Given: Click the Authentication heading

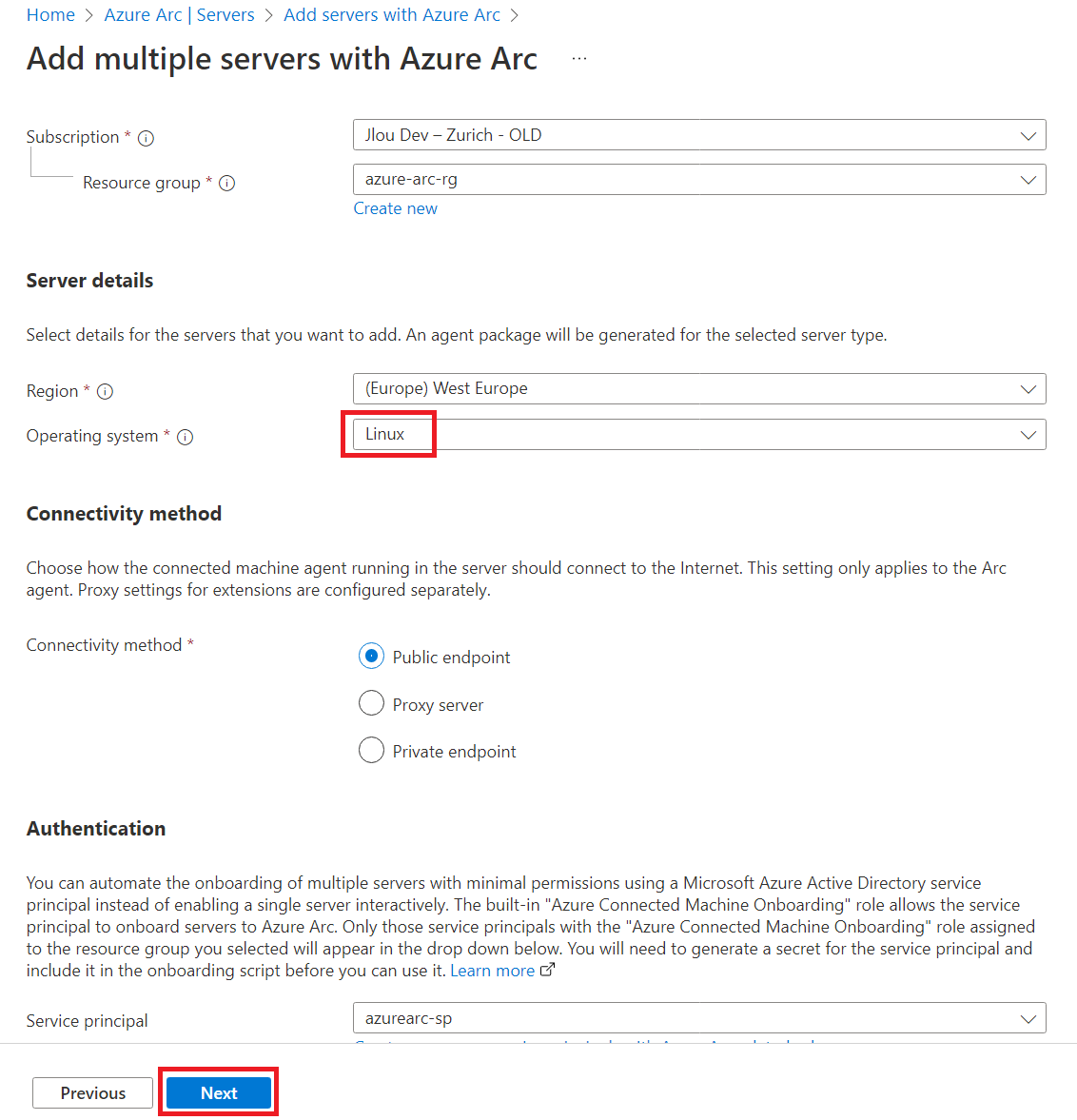Looking at the screenshot, I should (96, 829).
